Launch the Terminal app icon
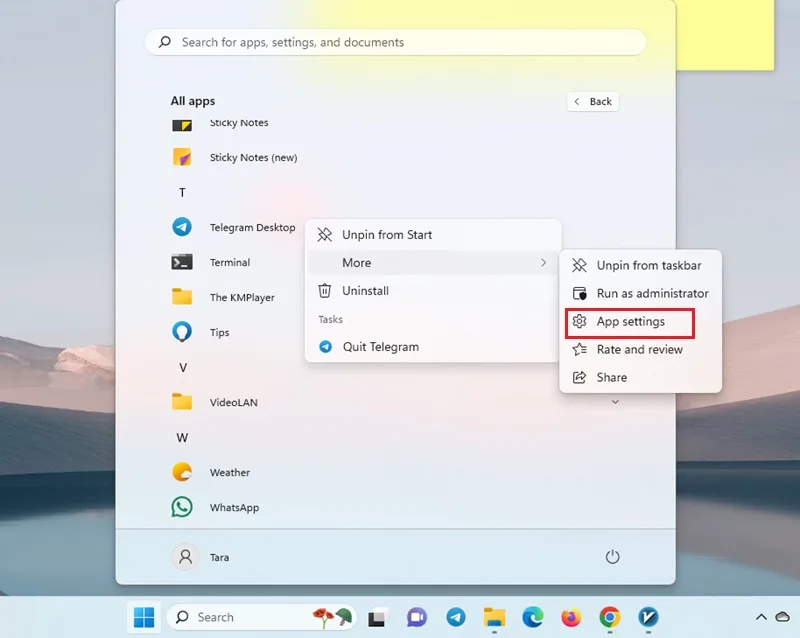Image resolution: width=800 pixels, height=638 pixels. coord(182,262)
